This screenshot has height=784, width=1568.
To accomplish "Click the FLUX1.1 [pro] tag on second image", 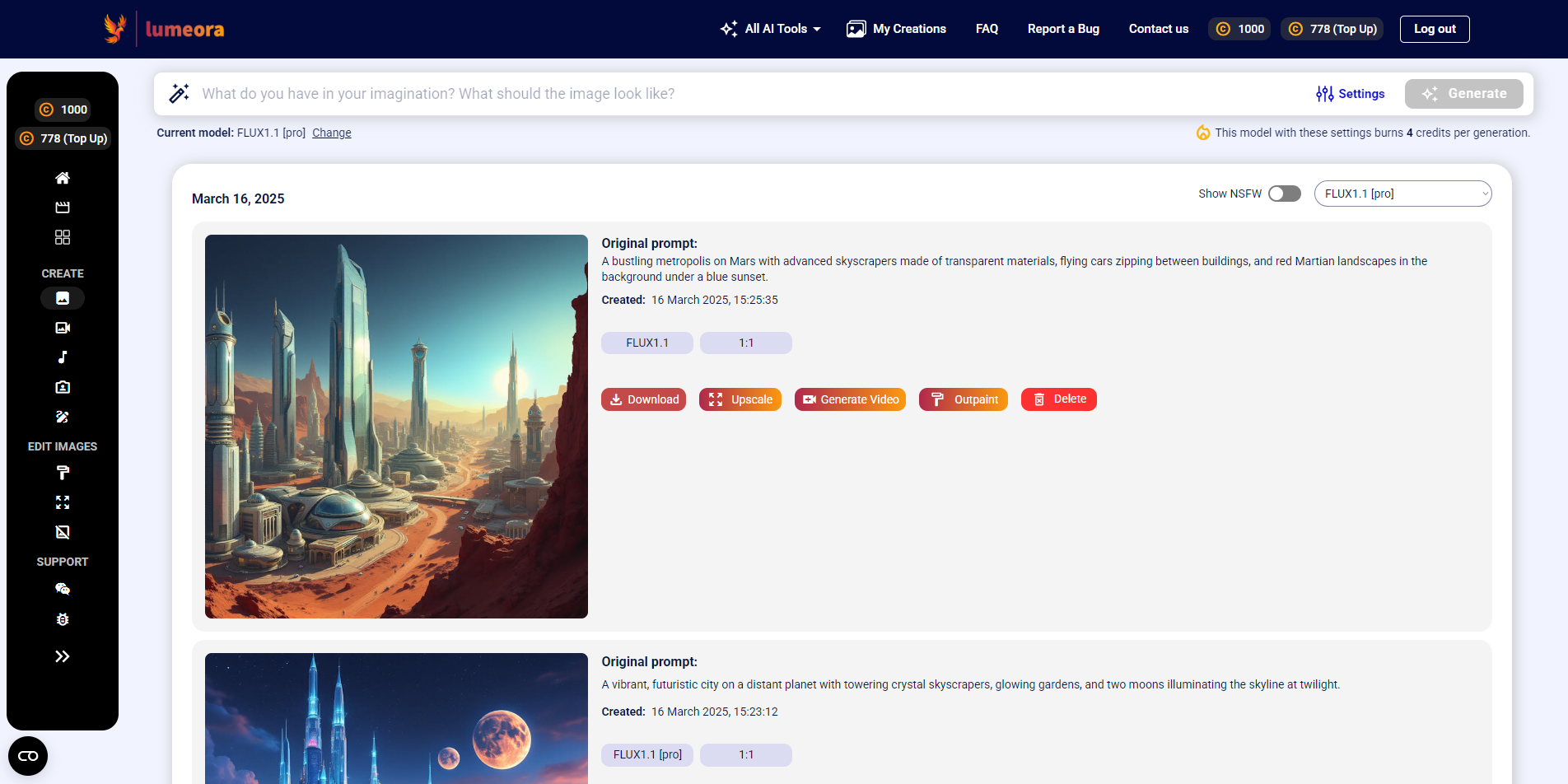I will click(x=647, y=754).
